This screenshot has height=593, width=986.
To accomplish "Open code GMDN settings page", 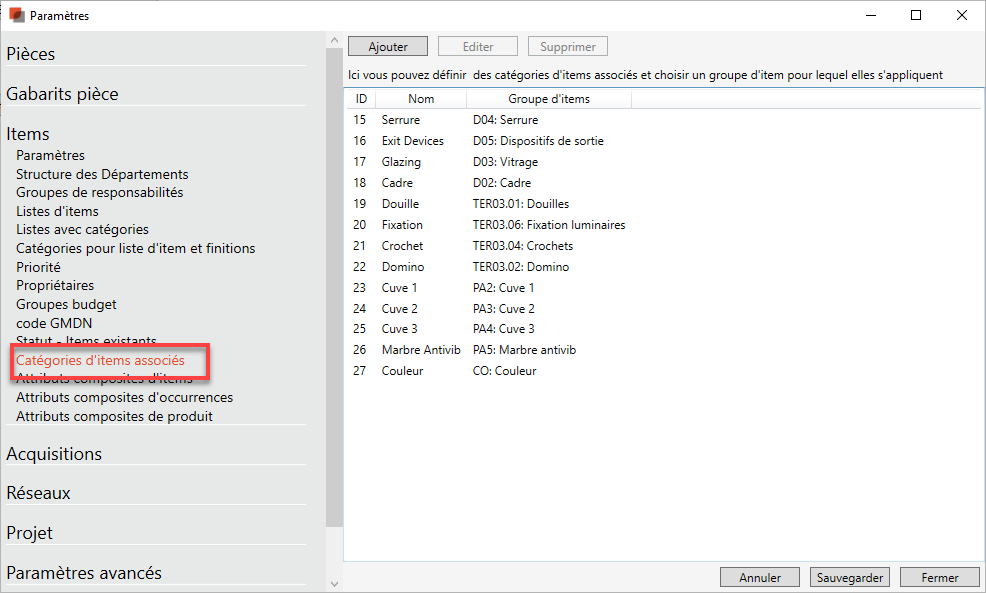I will pyautogui.click(x=52, y=323).
